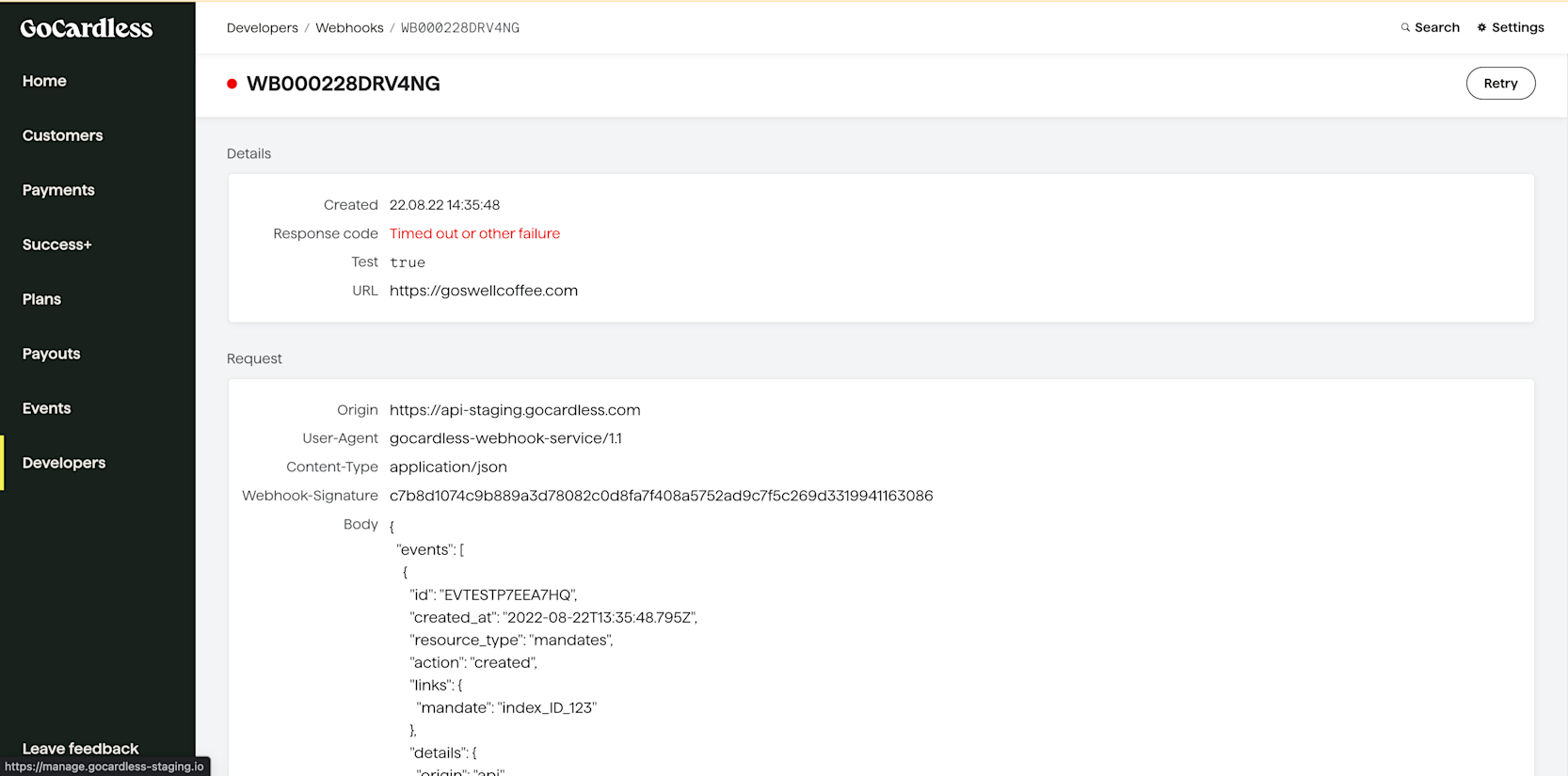Click the Test value 'true'

coord(408,262)
